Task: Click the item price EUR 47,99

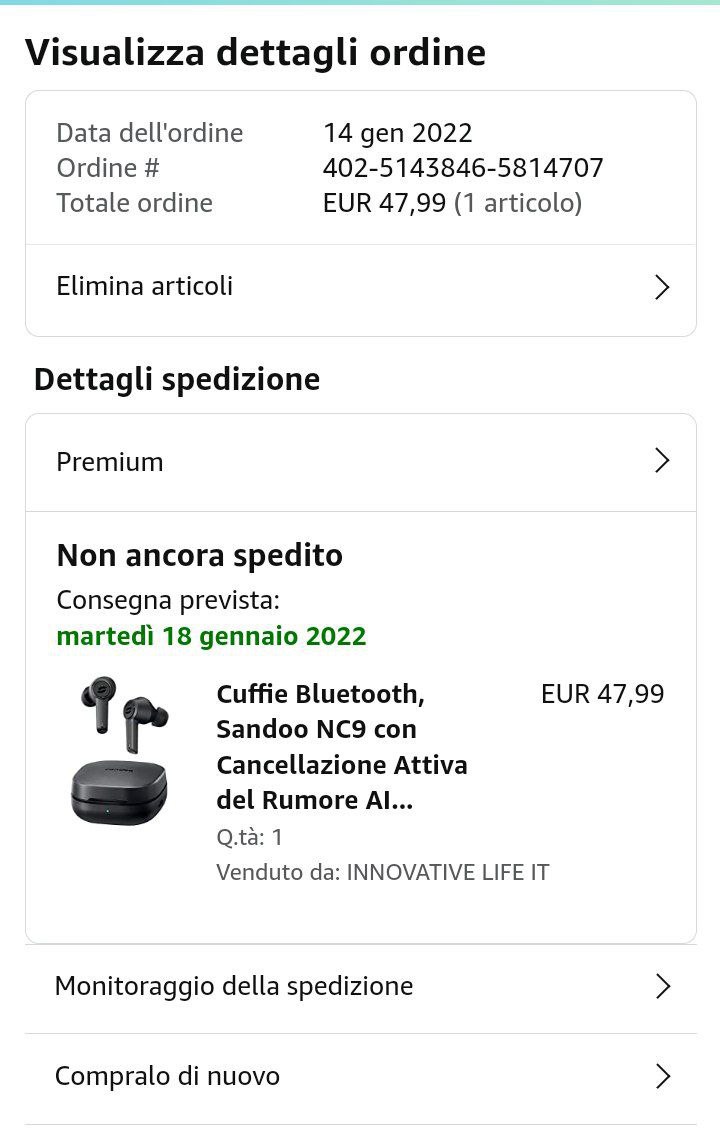Action: click(x=602, y=694)
